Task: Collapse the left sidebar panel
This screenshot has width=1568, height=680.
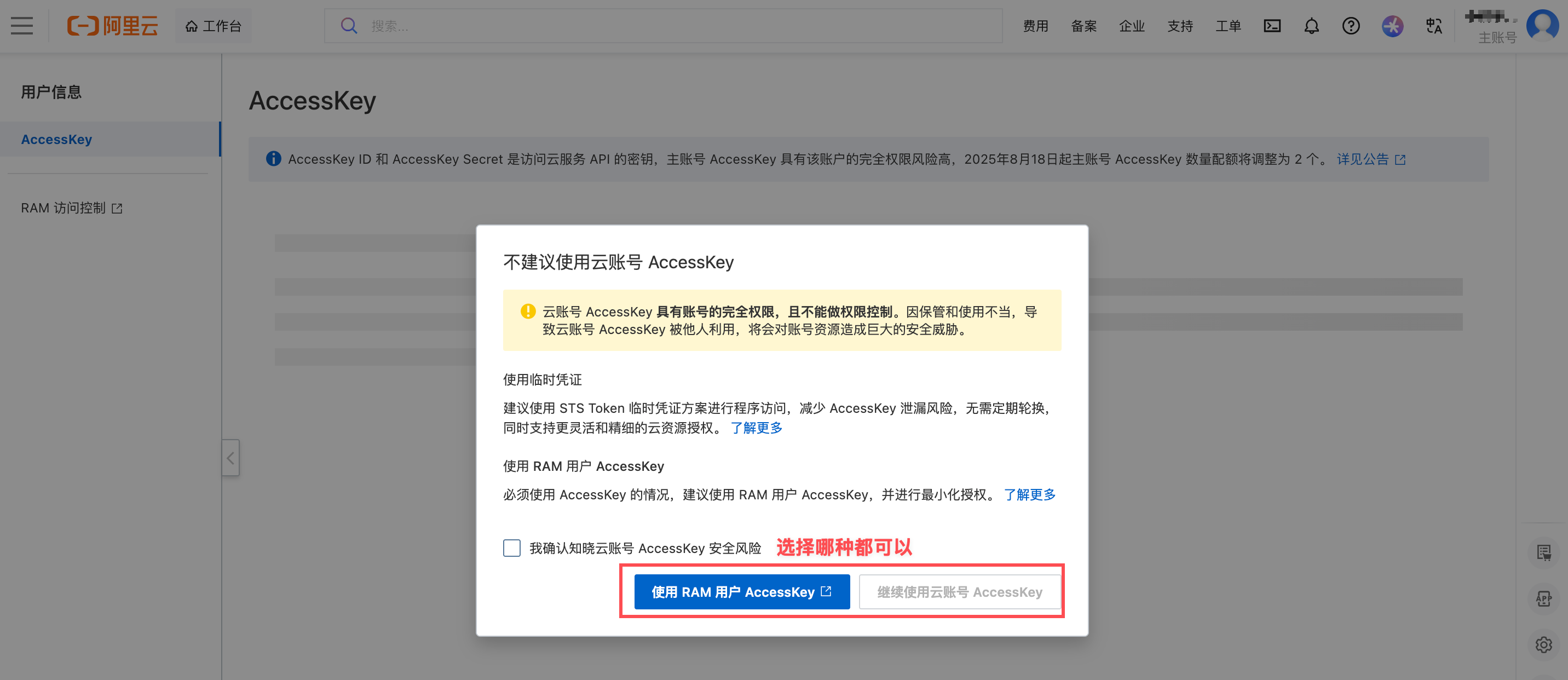Action: tap(230, 458)
